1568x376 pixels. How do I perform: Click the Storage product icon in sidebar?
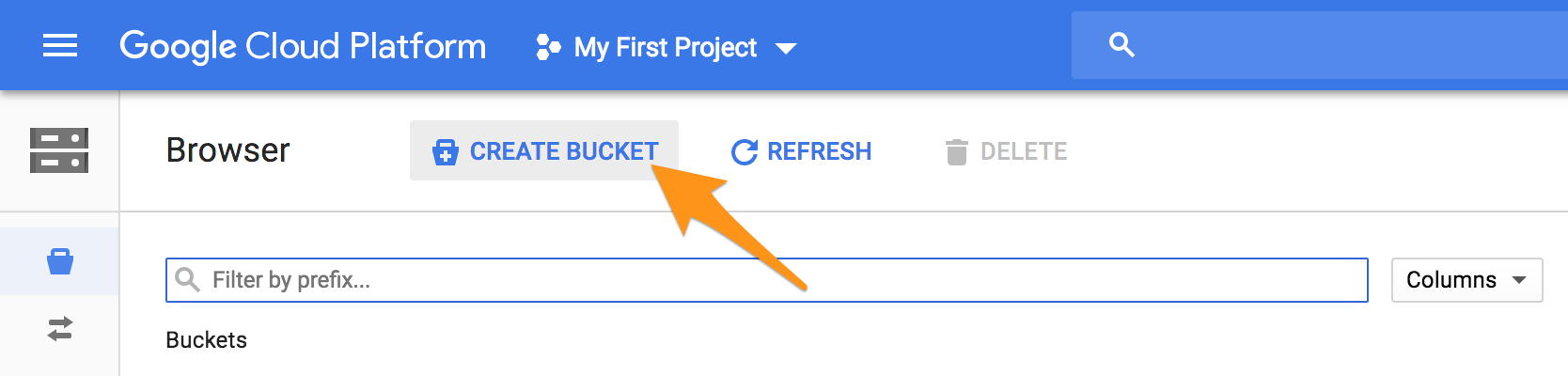tap(59, 150)
